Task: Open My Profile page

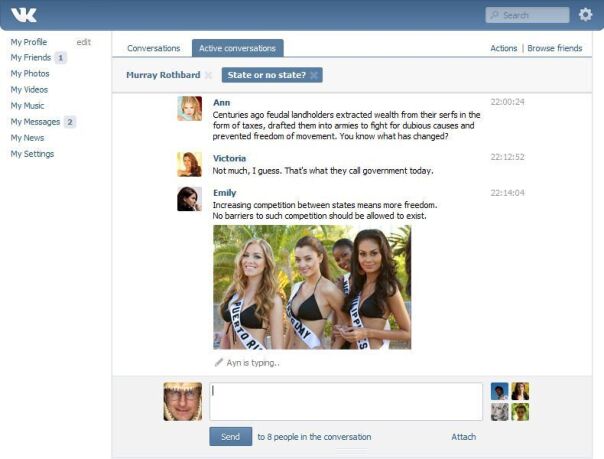Action: (x=29, y=42)
